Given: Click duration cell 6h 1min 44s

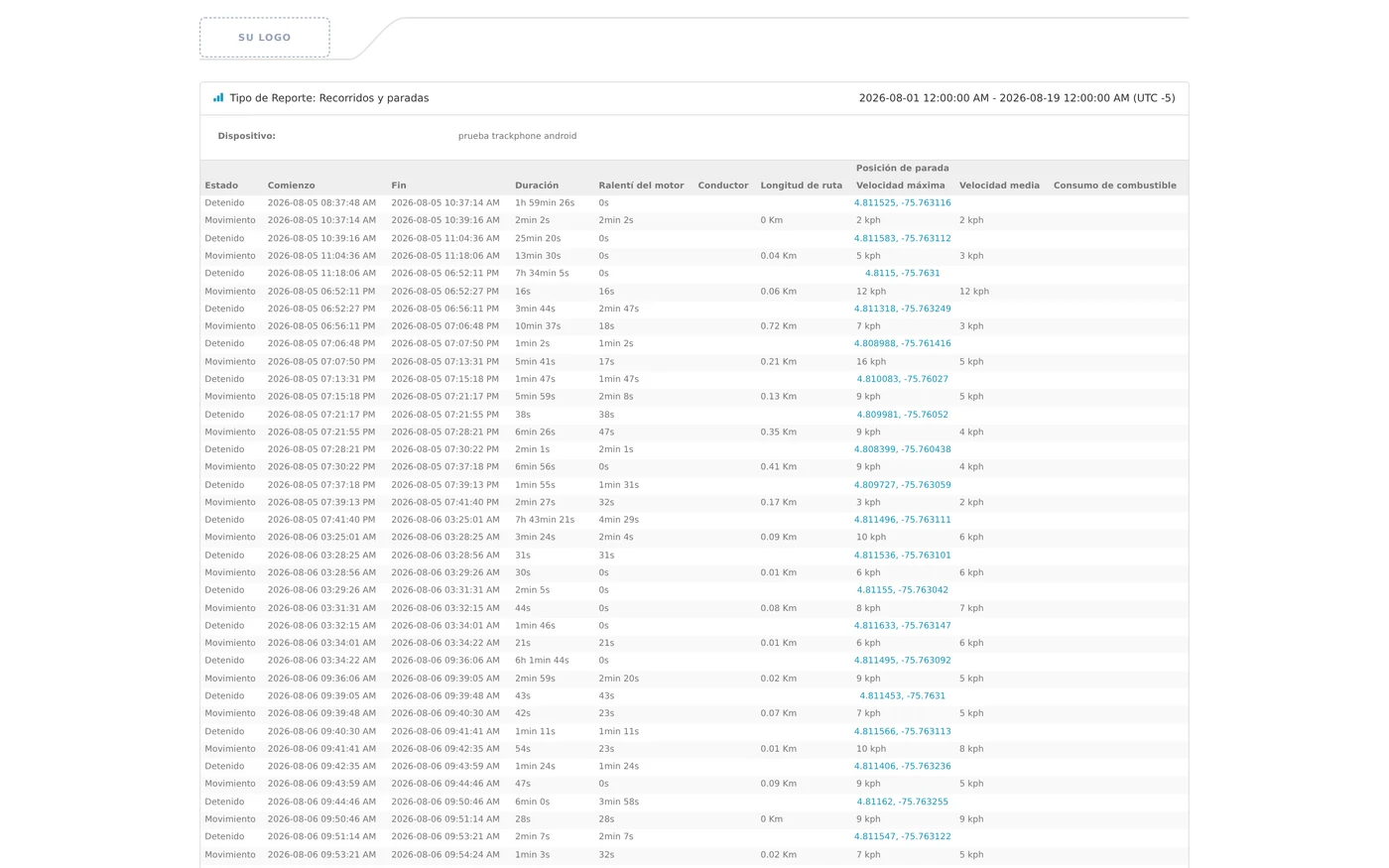Looking at the screenshot, I should [x=542, y=661].
